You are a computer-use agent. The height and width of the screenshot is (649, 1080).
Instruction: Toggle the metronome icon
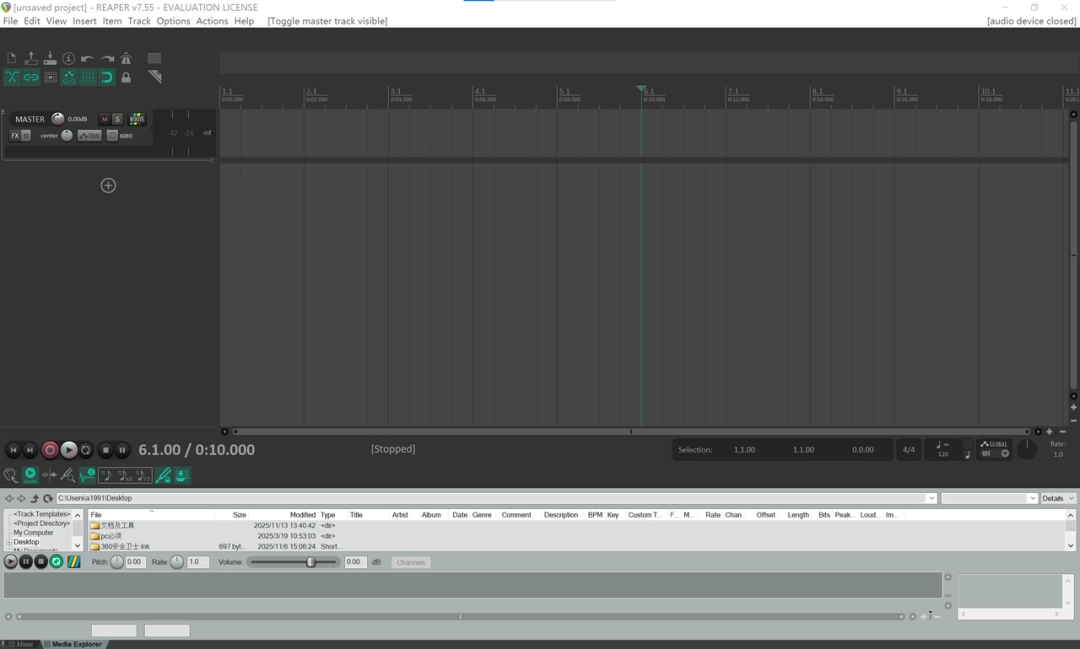point(126,59)
